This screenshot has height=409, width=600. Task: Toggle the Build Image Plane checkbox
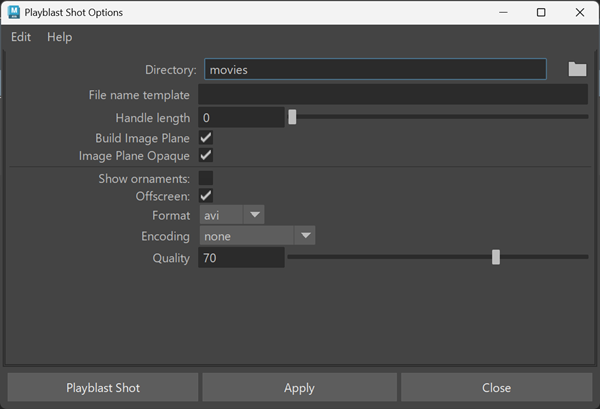coord(206,138)
